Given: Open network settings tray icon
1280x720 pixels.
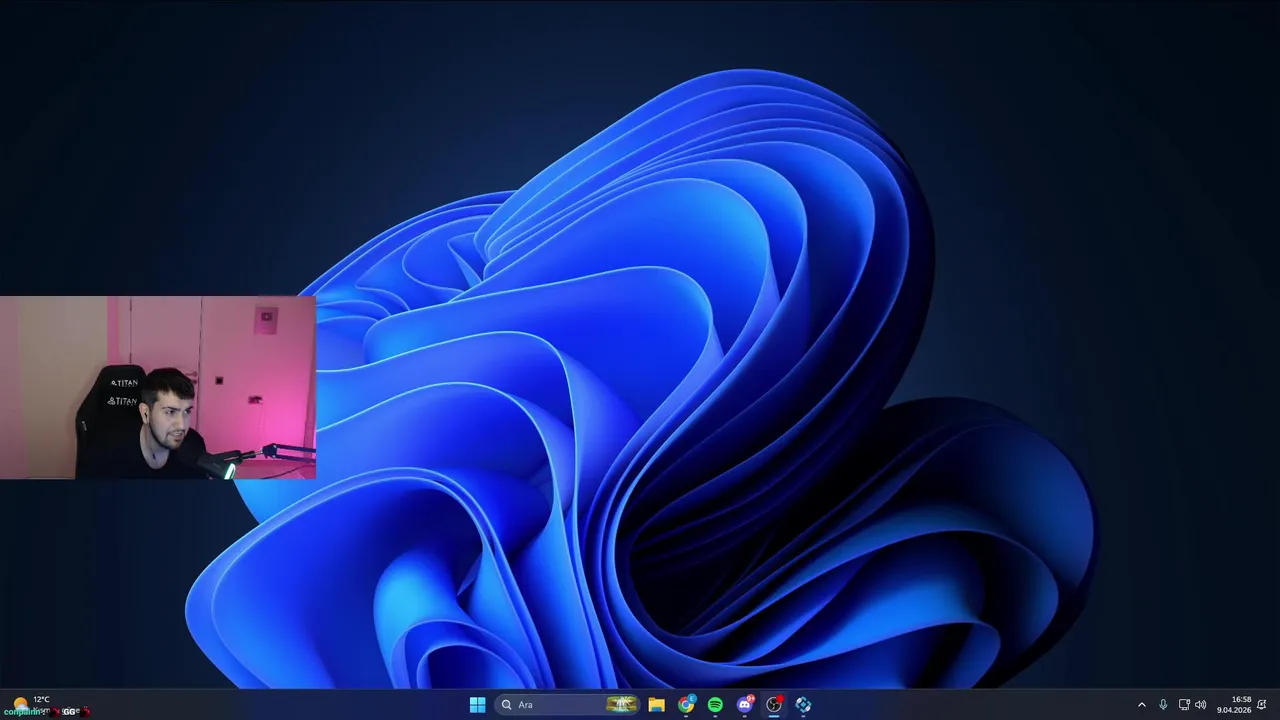Looking at the screenshot, I should [x=1184, y=705].
